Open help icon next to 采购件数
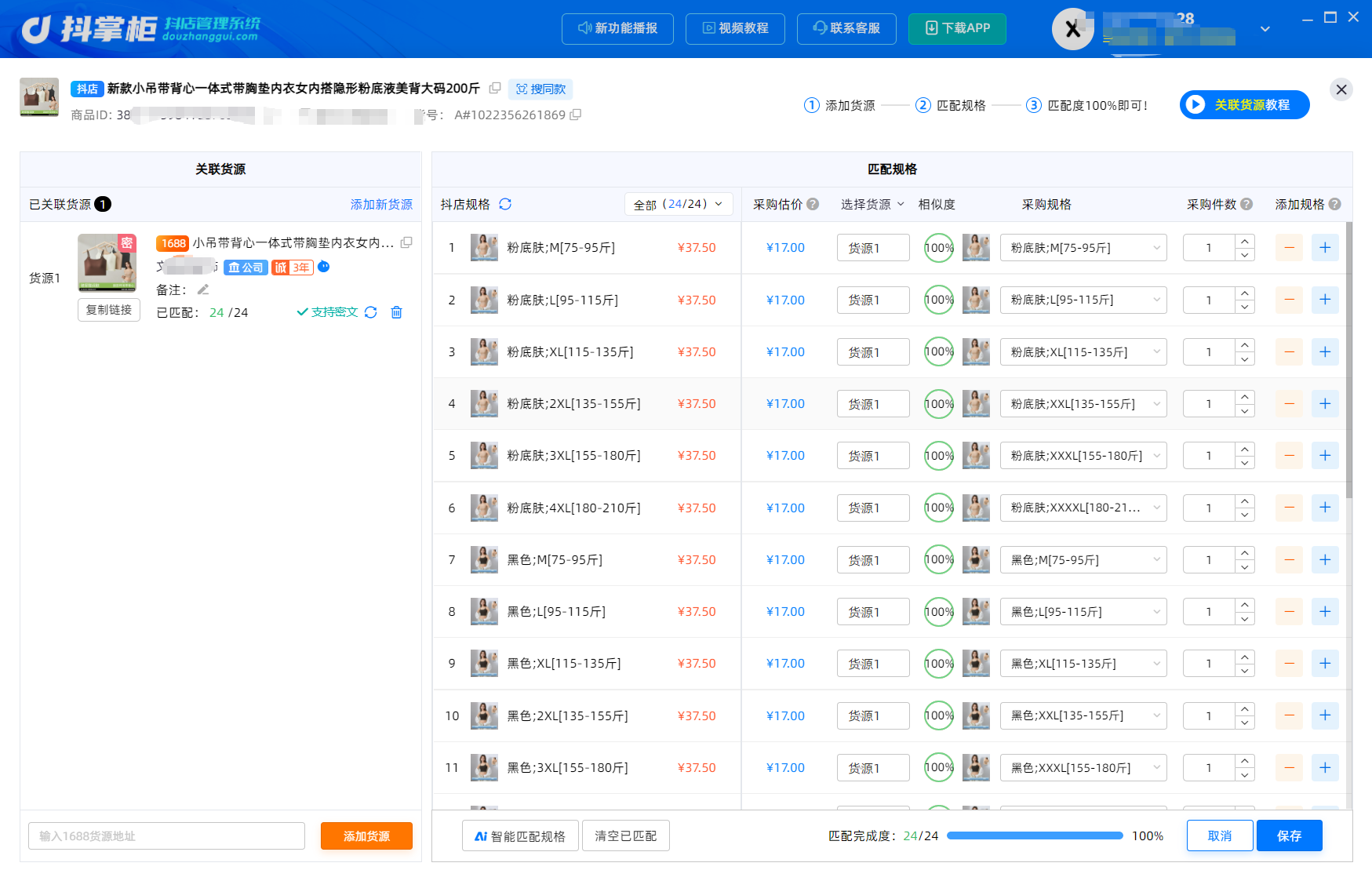The image size is (1372, 881). pos(1246,204)
